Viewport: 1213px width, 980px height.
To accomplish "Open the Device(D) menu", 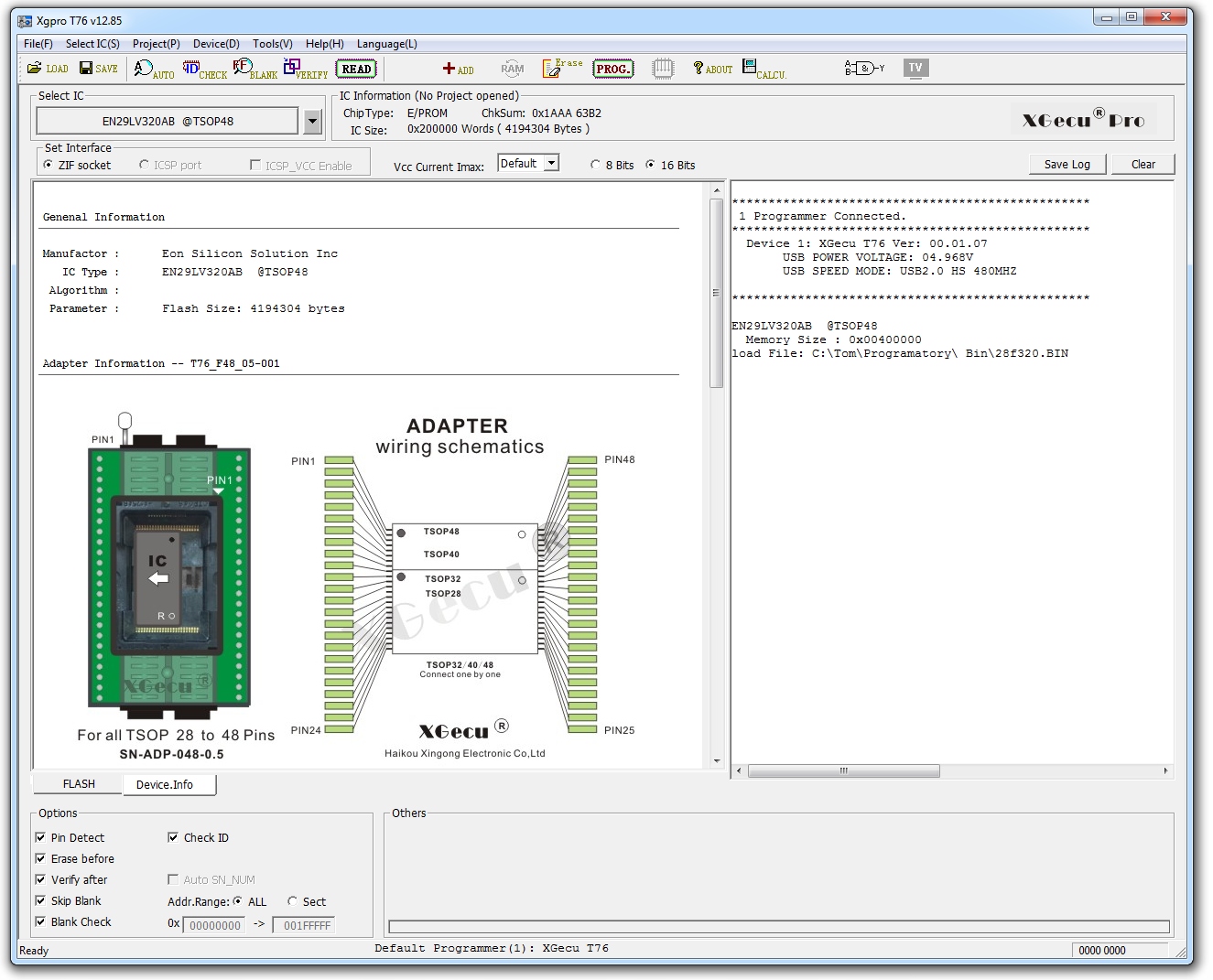I will click(216, 44).
